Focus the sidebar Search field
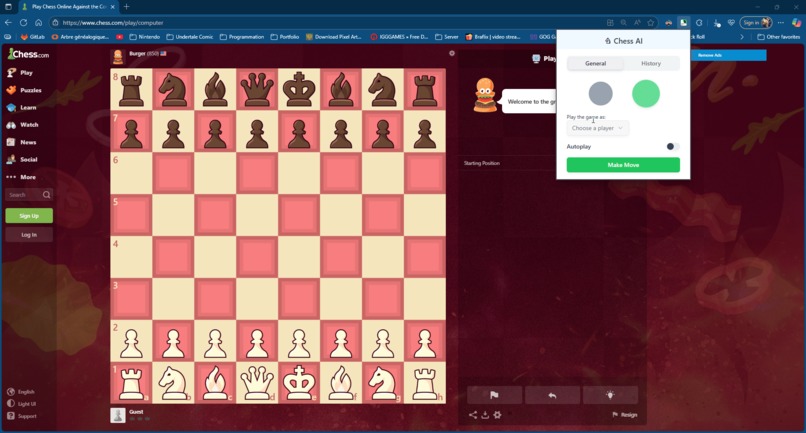This screenshot has width=806, height=433. tap(29, 194)
